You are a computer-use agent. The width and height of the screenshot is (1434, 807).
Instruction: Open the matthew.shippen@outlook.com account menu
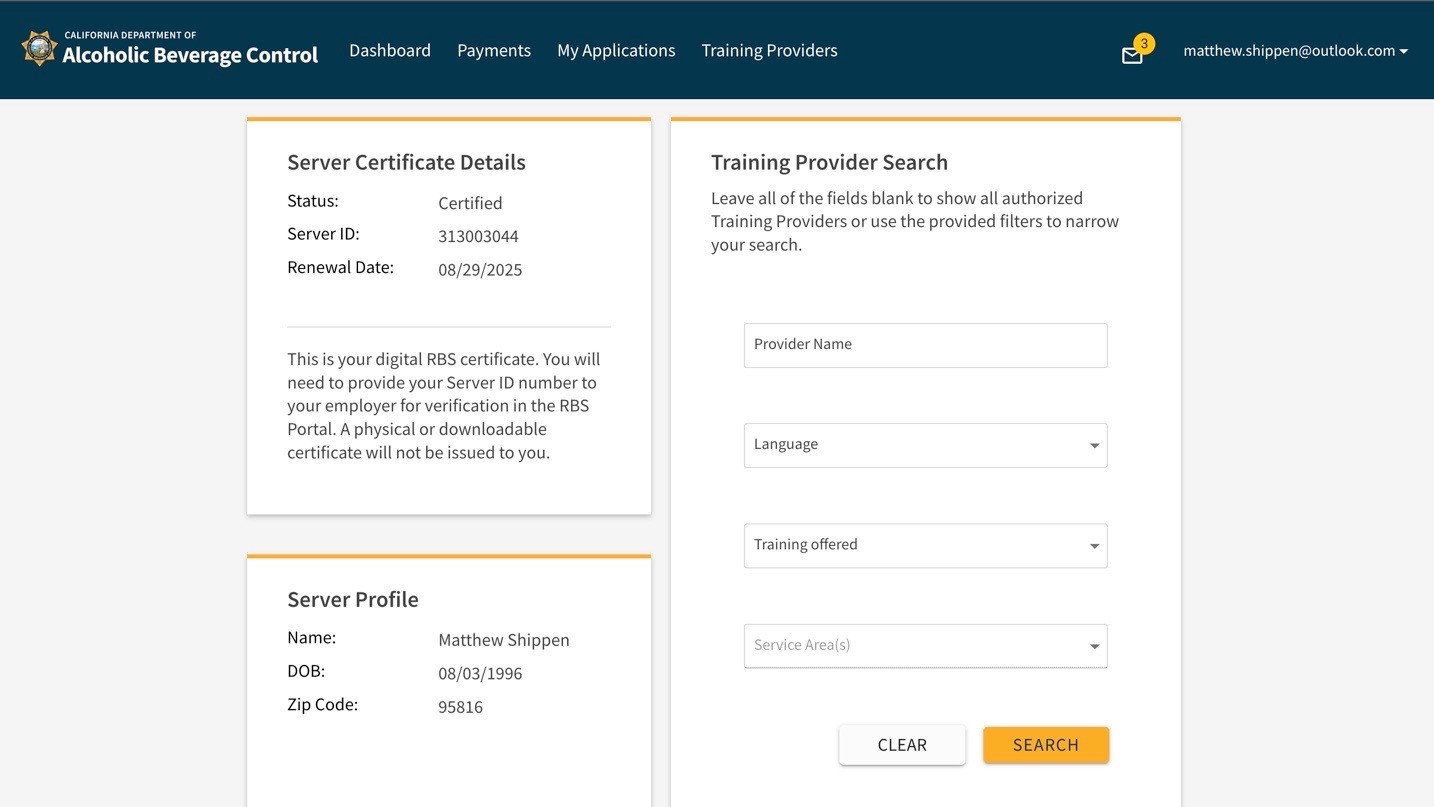tap(1295, 50)
